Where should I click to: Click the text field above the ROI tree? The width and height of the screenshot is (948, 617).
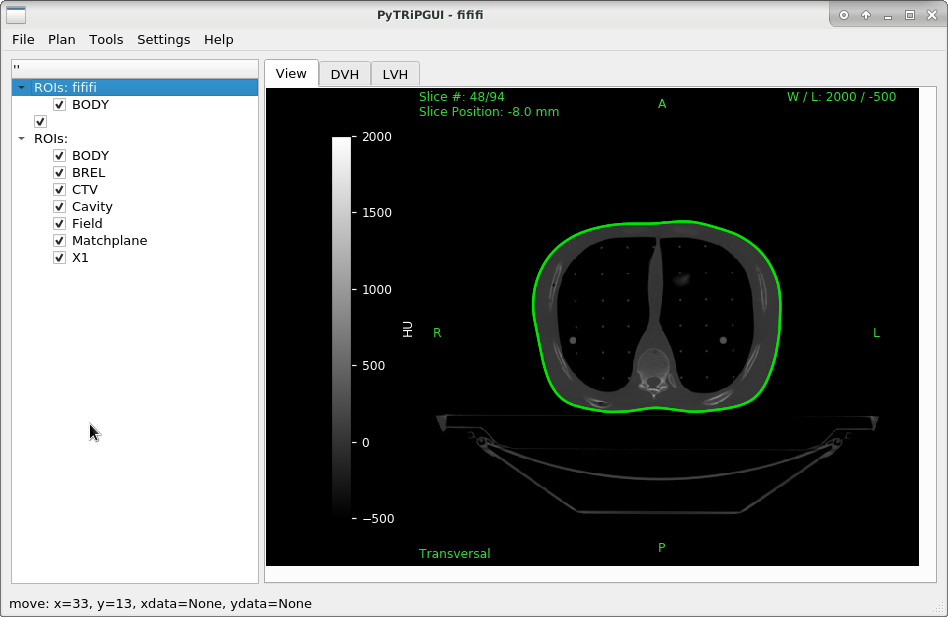click(133, 67)
